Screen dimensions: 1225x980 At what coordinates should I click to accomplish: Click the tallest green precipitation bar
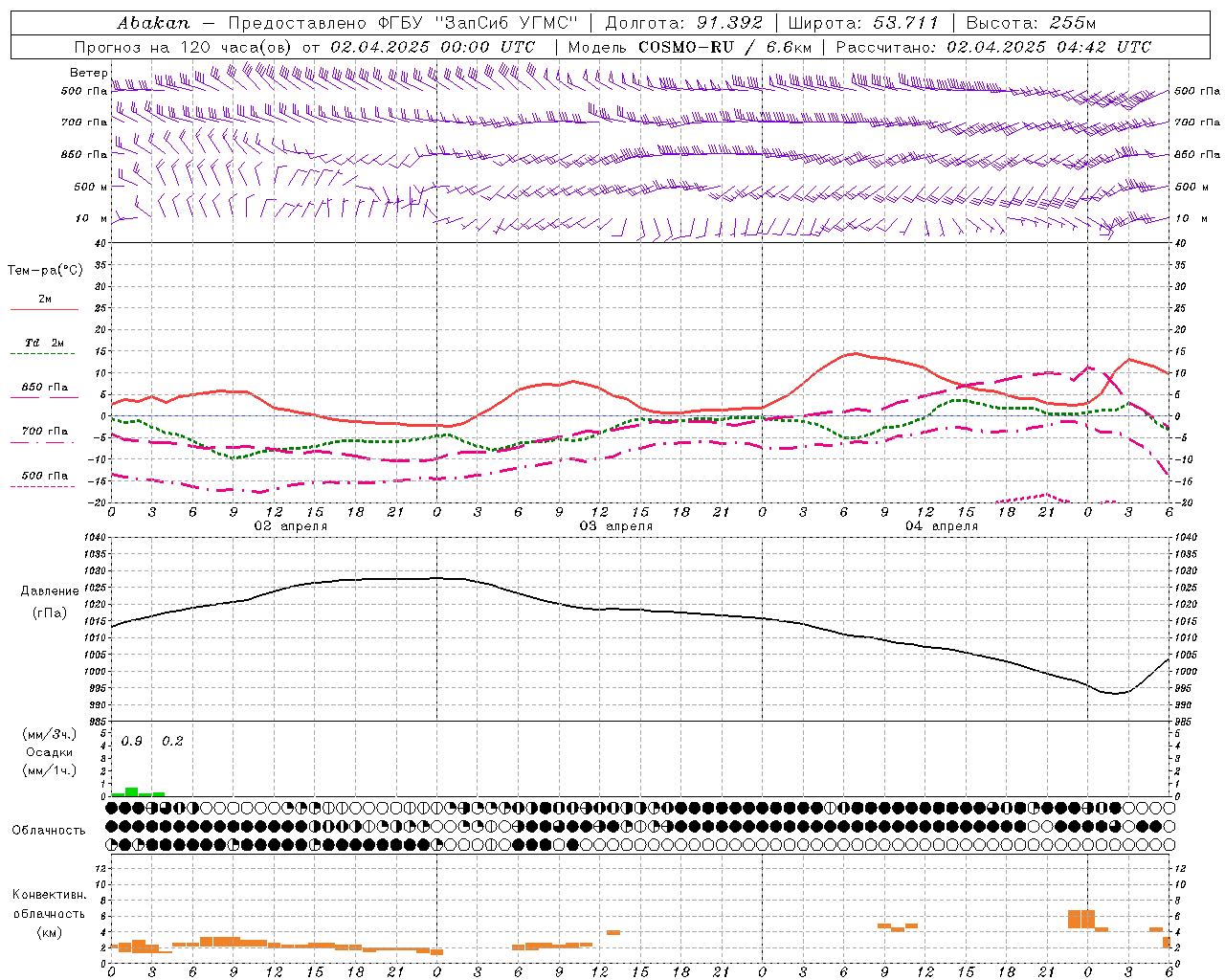(132, 791)
